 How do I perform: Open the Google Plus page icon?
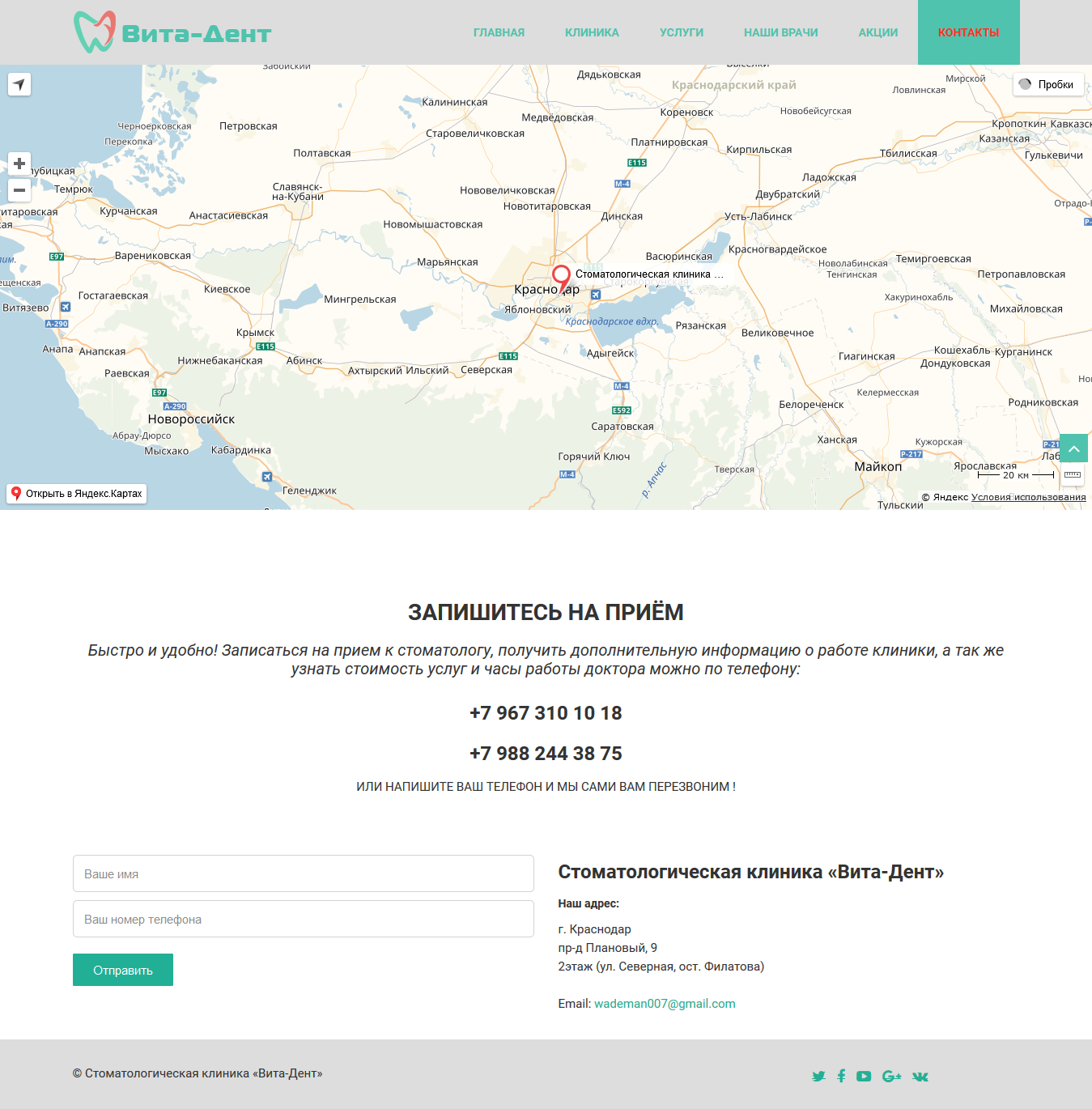(892, 1076)
